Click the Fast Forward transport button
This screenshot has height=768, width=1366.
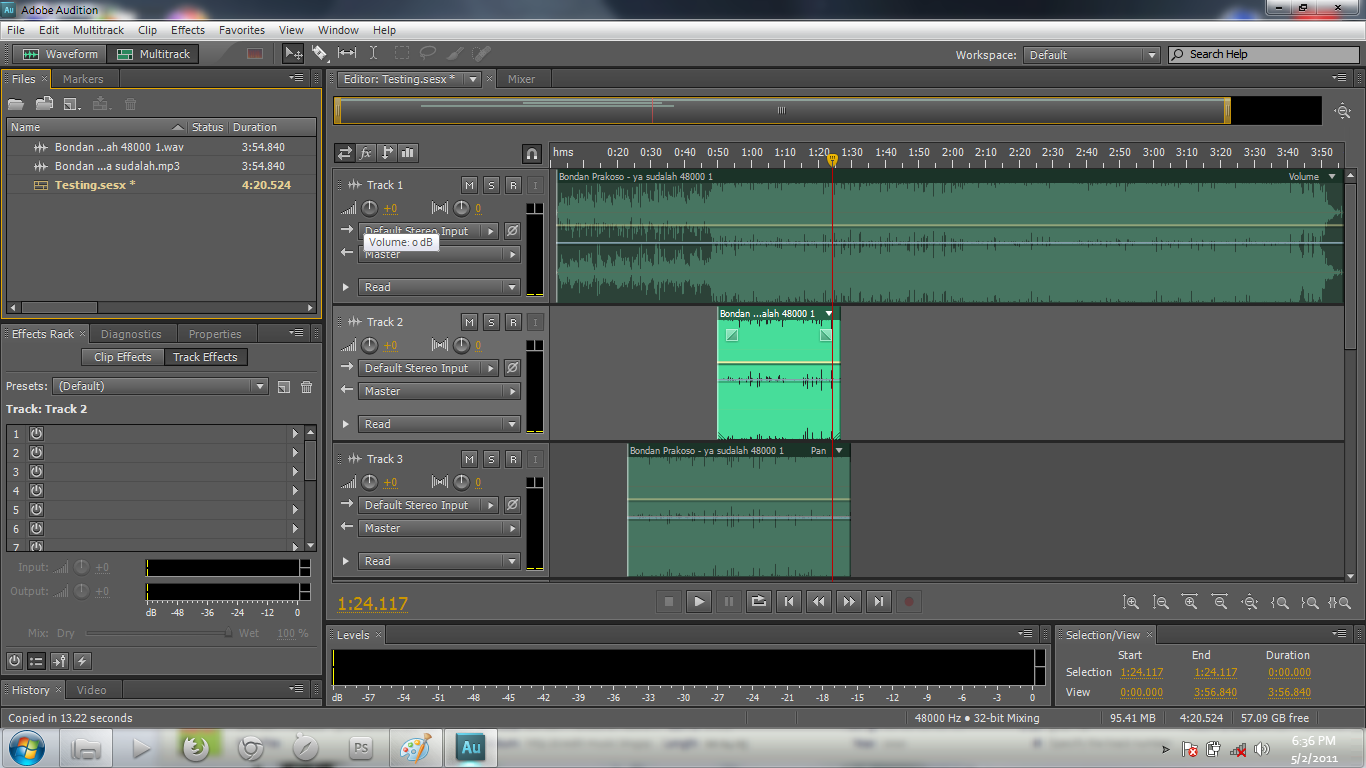pyautogui.click(x=849, y=601)
